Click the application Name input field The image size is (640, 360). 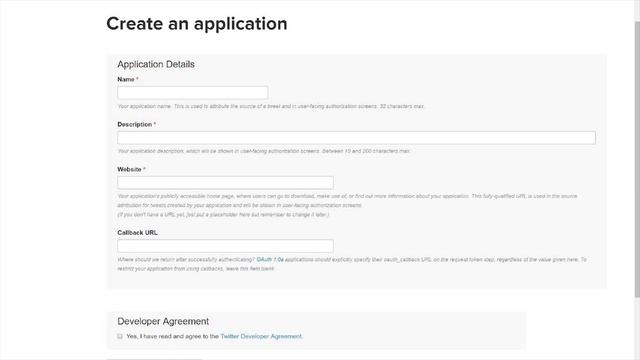click(193, 93)
